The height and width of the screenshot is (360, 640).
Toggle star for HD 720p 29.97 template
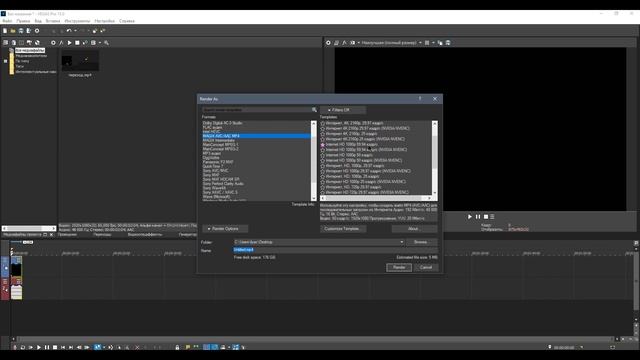pos(323,187)
